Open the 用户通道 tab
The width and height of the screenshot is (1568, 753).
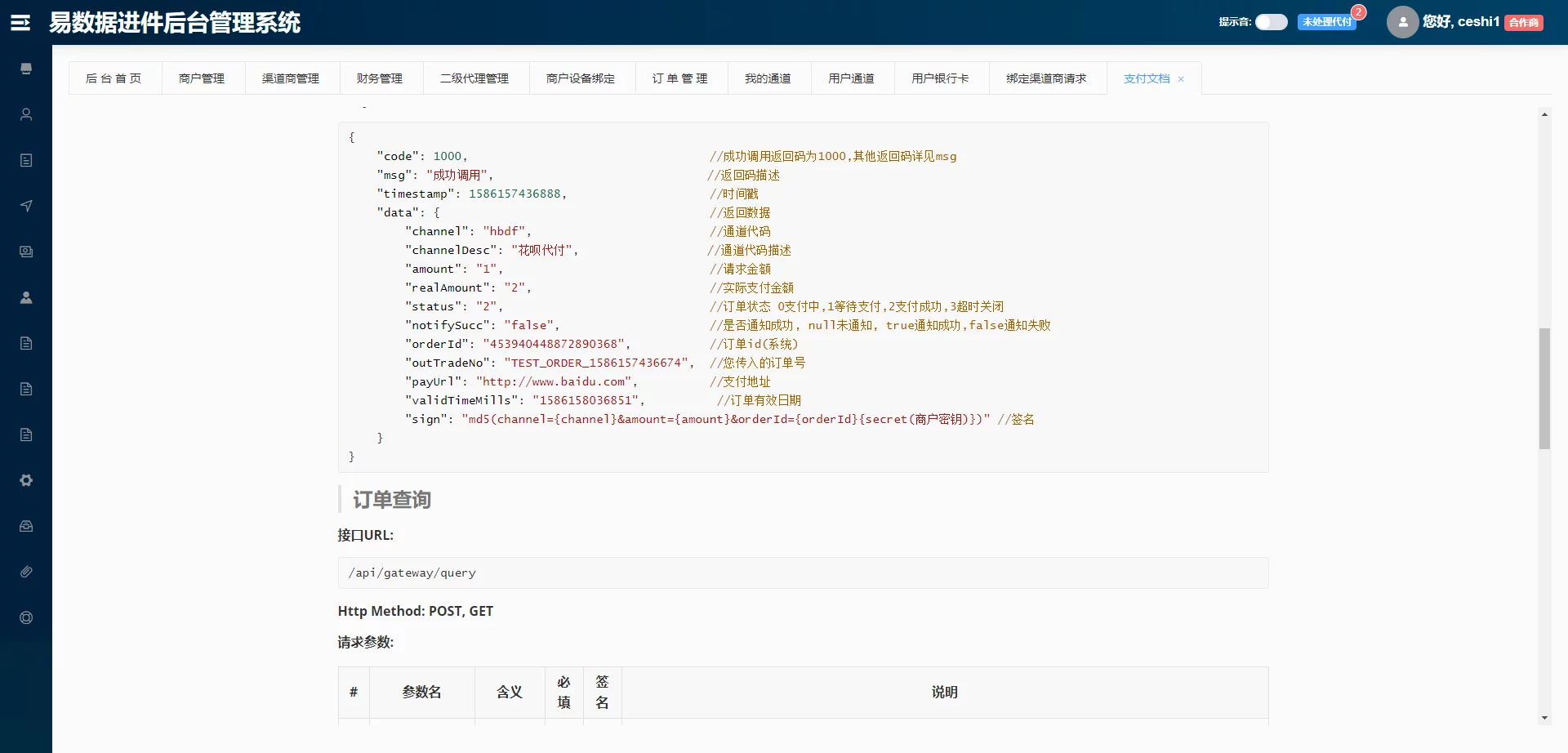pyautogui.click(x=851, y=78)
